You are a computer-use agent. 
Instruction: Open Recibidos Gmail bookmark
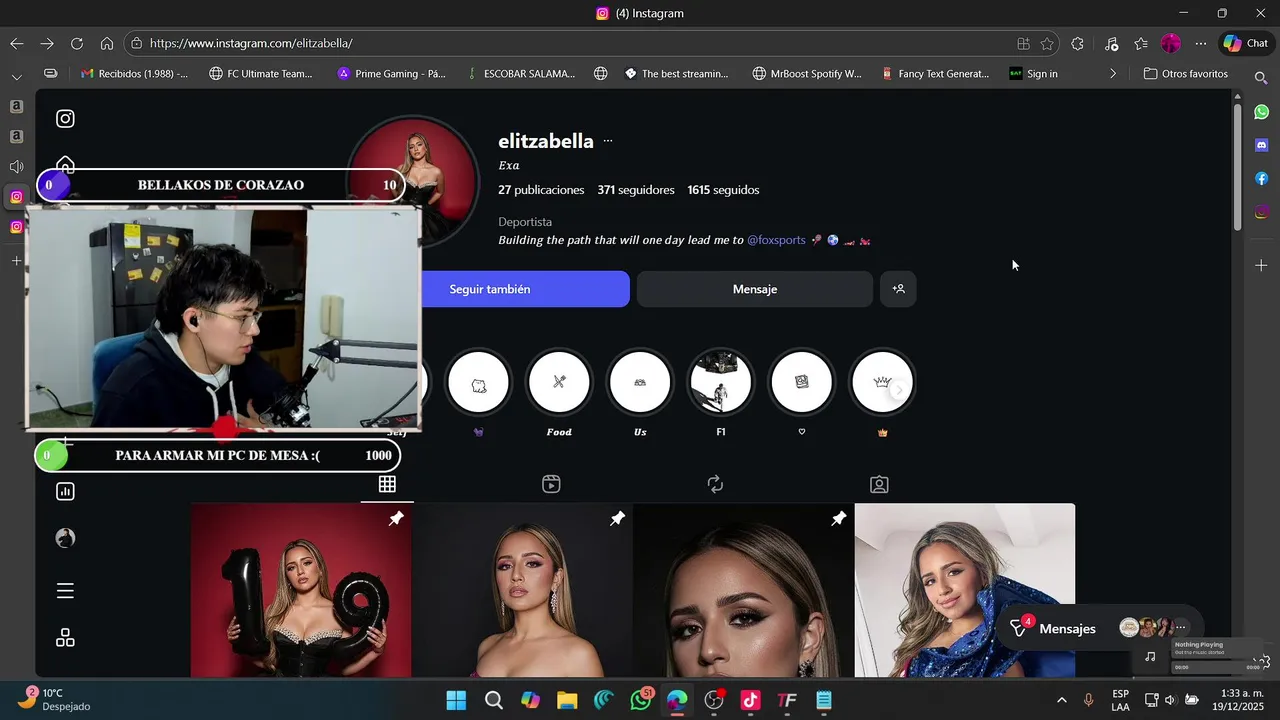pos(134,73)
